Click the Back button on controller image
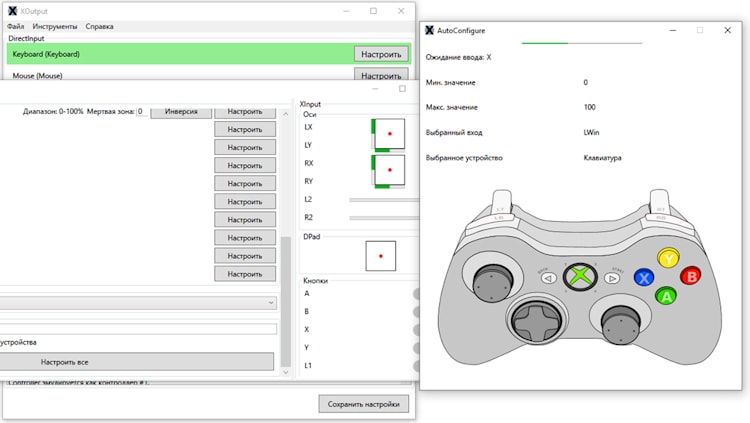Viewport: 750px width, 423px height. pyautogui.click(x=549, y=278)
